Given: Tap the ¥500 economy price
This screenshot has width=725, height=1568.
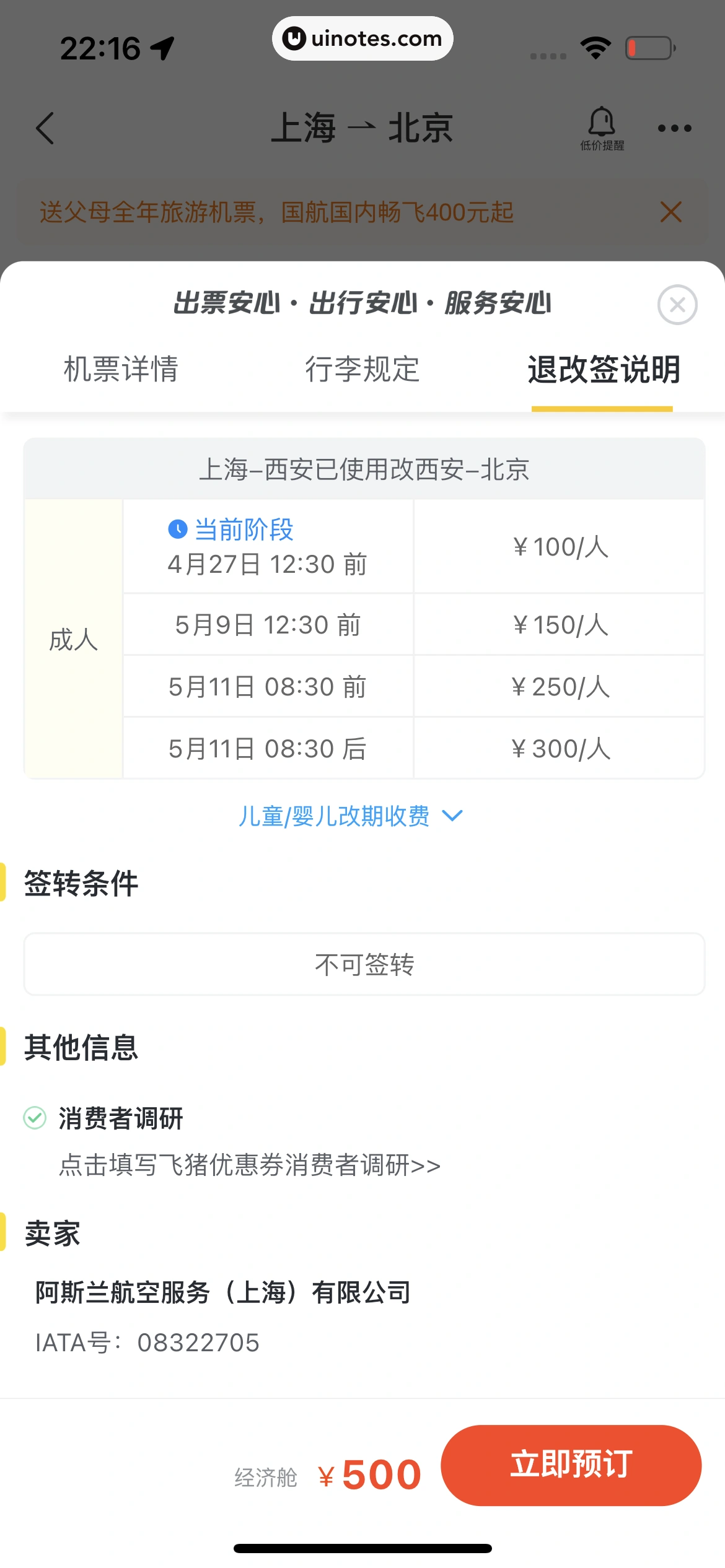Looking at the screenshot, I should tap(370, 1475).
